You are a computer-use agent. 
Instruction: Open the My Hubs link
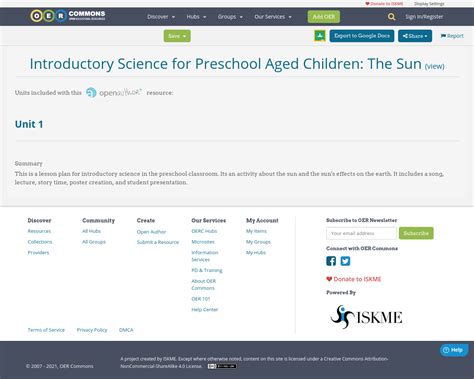click(x=256, y=252)
